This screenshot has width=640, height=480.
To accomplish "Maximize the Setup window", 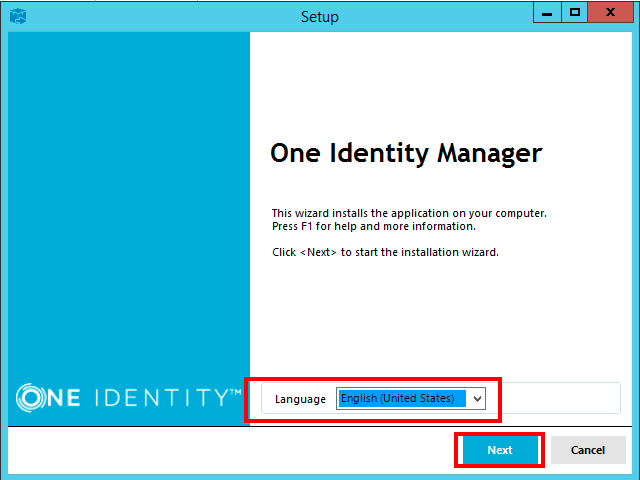I will 575,13.
